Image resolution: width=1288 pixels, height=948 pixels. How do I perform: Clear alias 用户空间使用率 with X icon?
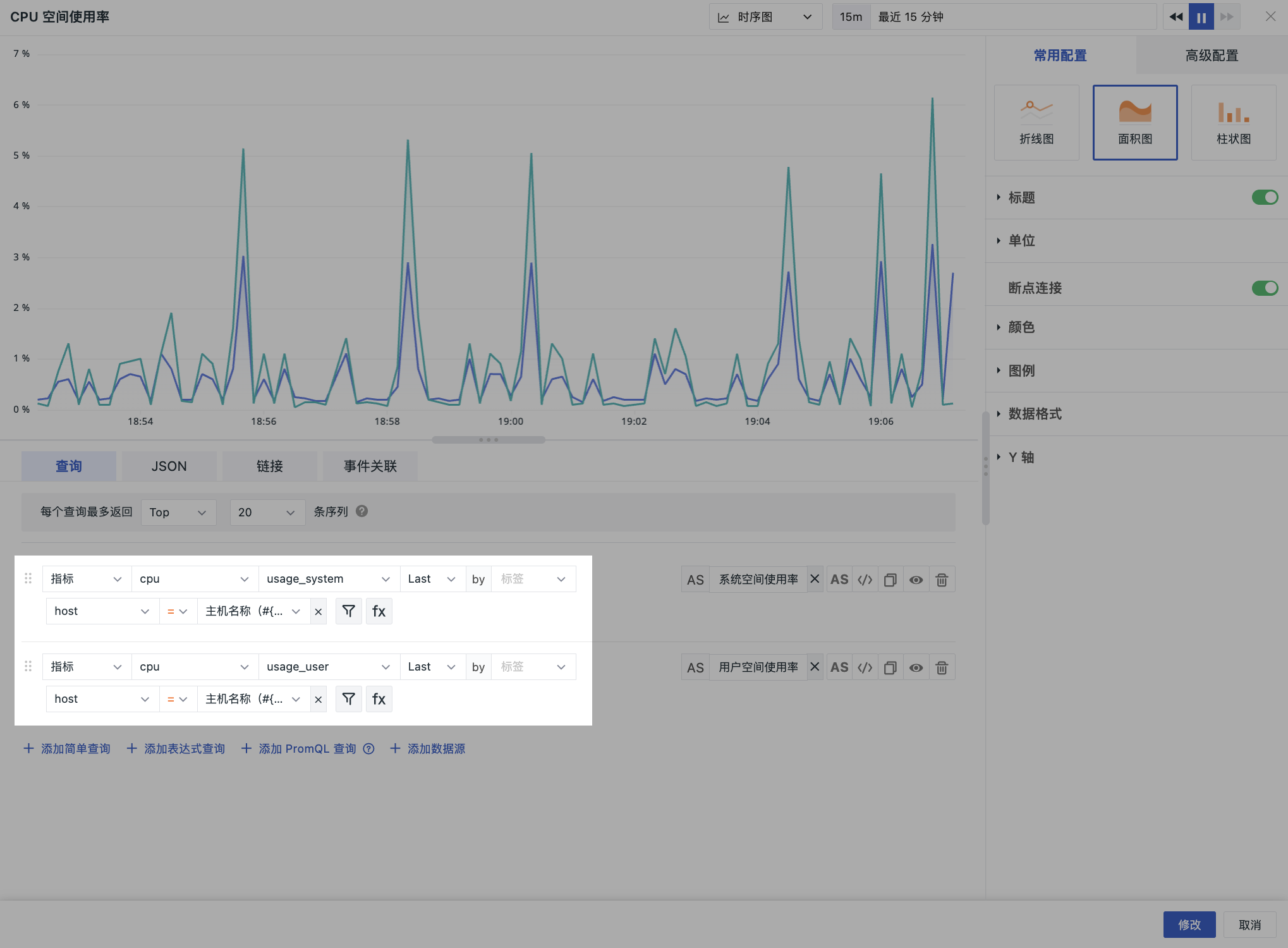coord(815,667)
